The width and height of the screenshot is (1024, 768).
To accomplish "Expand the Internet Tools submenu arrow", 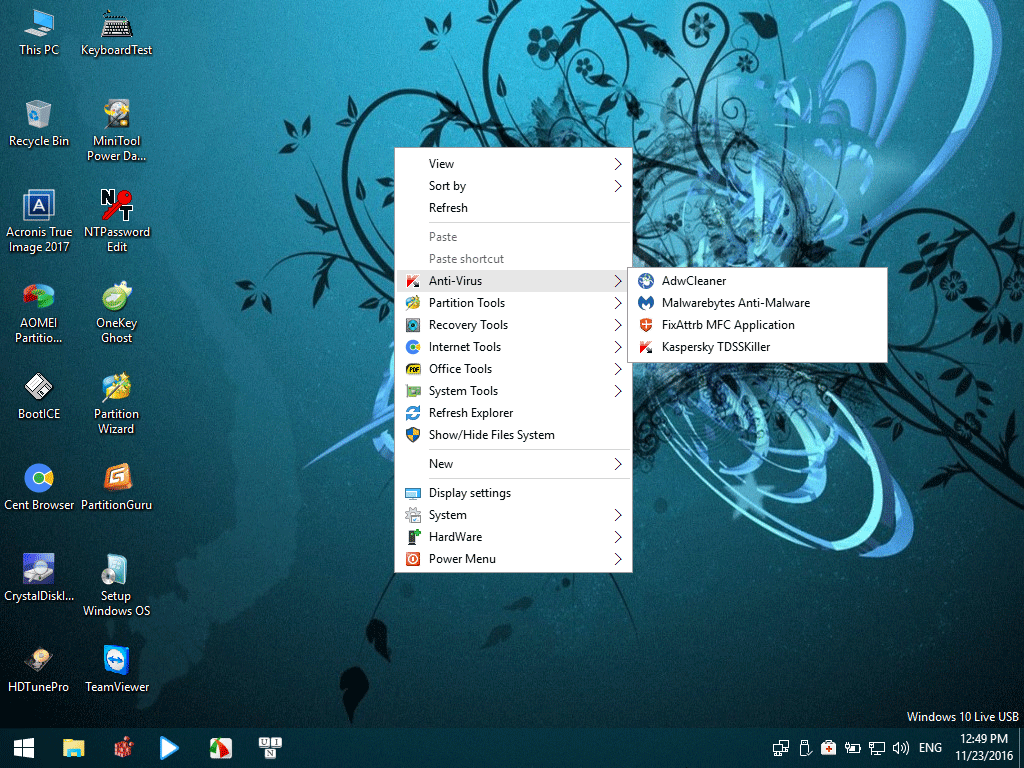I will point(618,347).
